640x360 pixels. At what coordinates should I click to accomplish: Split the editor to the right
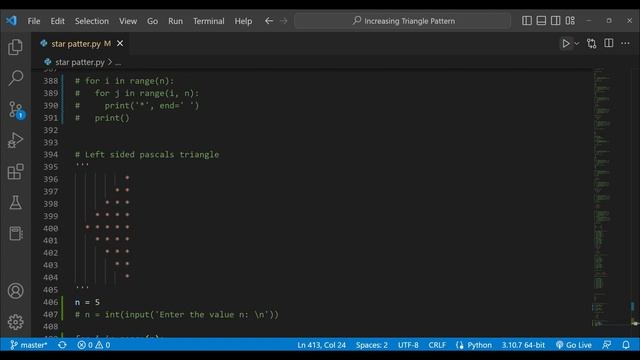(609, 43)
